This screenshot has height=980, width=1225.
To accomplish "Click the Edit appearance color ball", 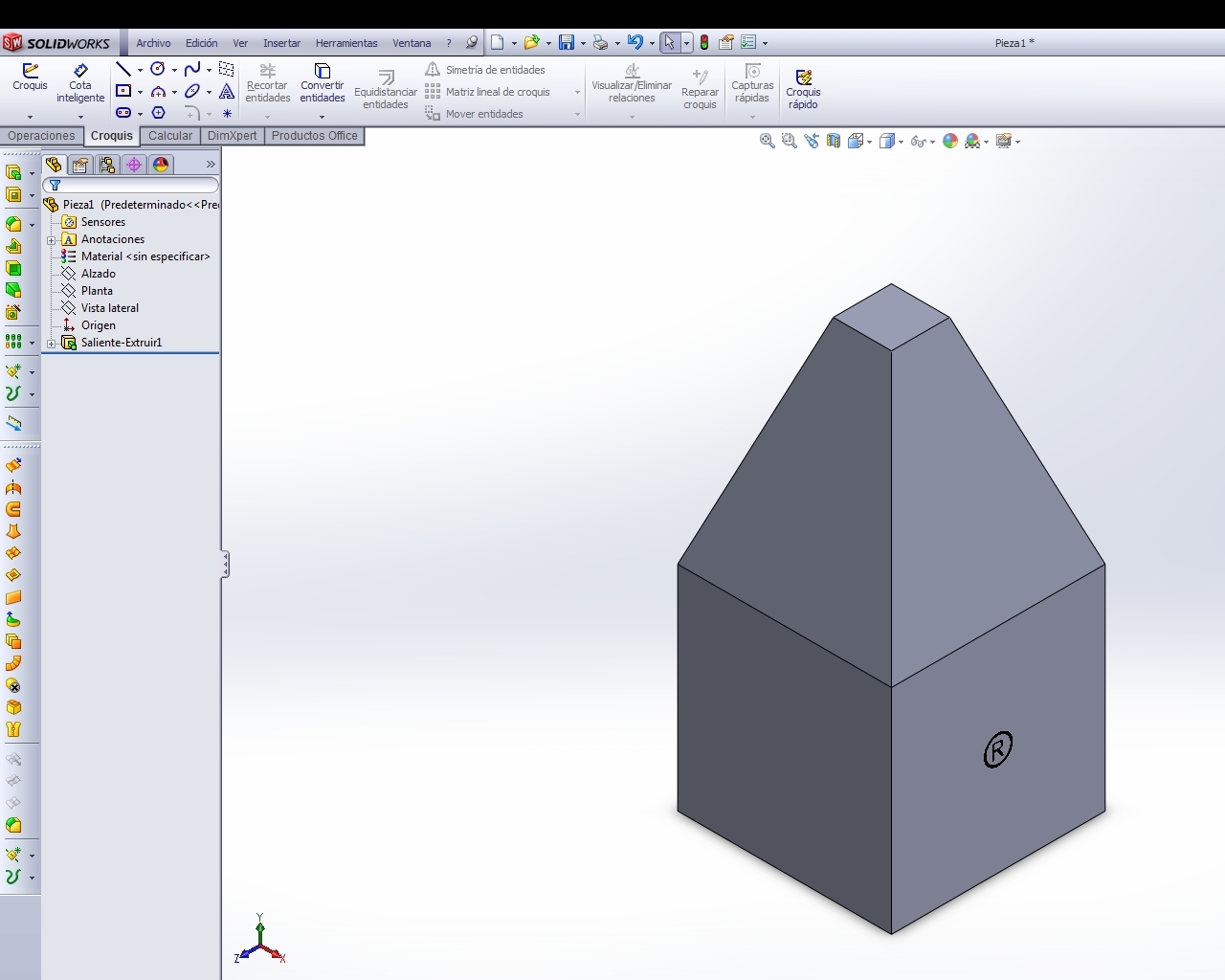I will (x=950, y=141).
